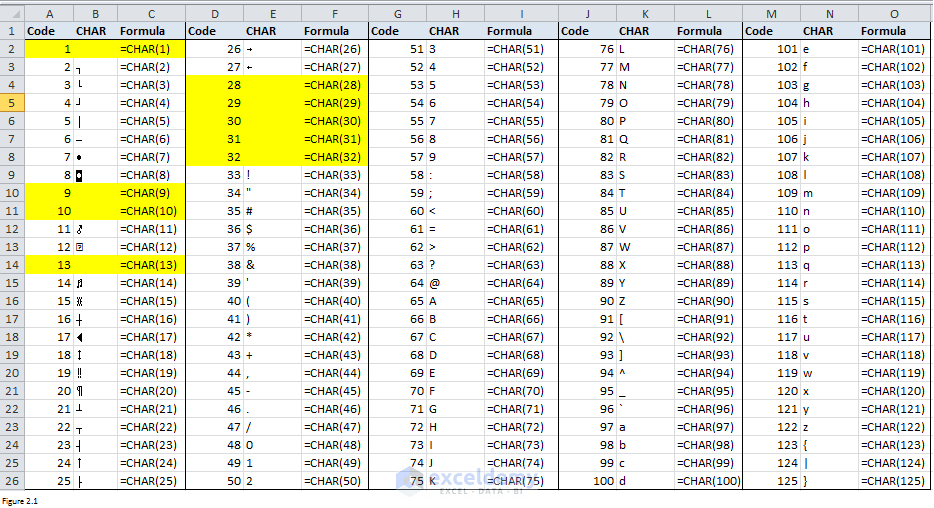This screenshot has height=508, width=934.
Task: Click the yellow cell with code 28
Action: point(214,85)
